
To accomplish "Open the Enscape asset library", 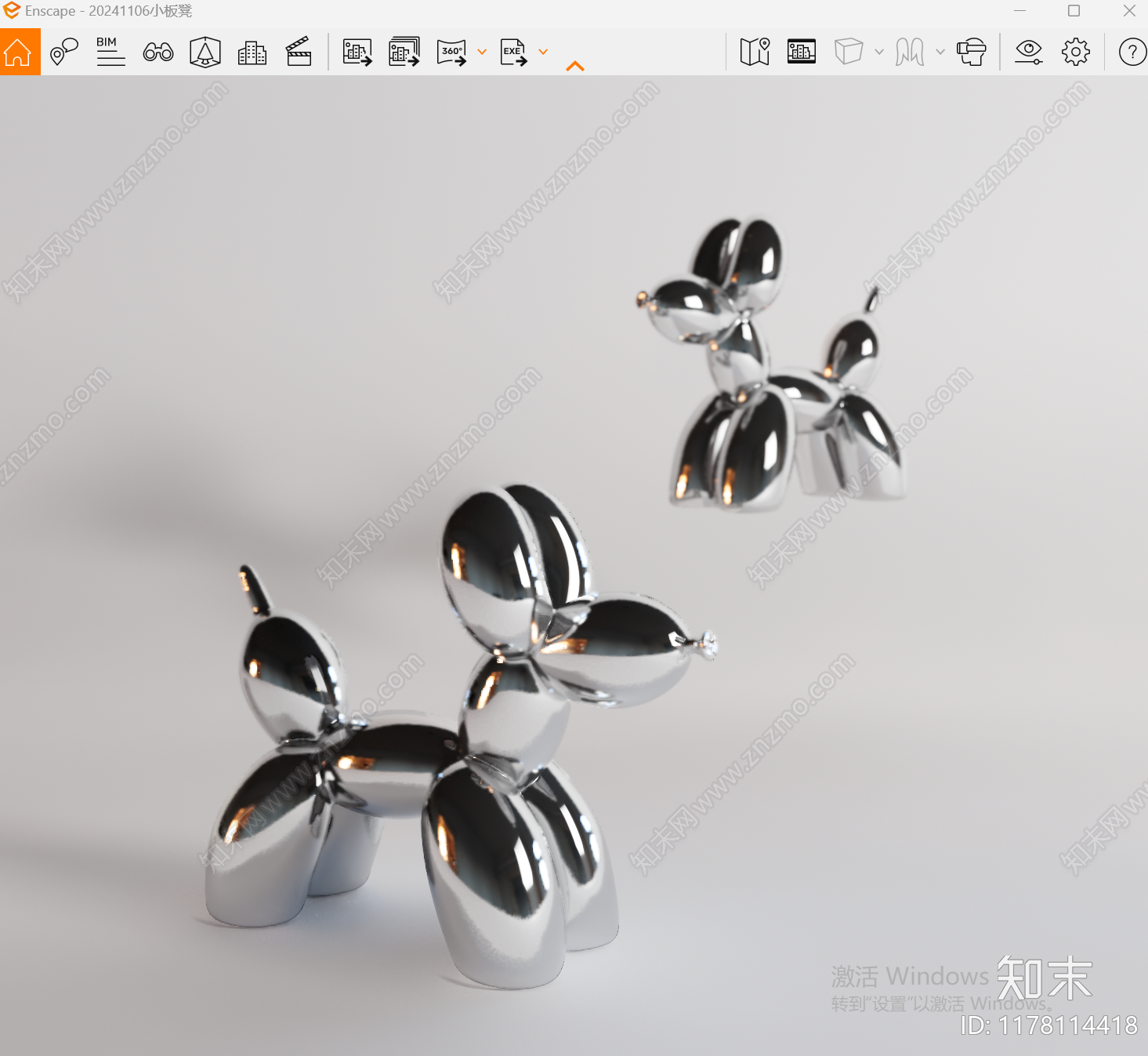I will click(802, 52).
